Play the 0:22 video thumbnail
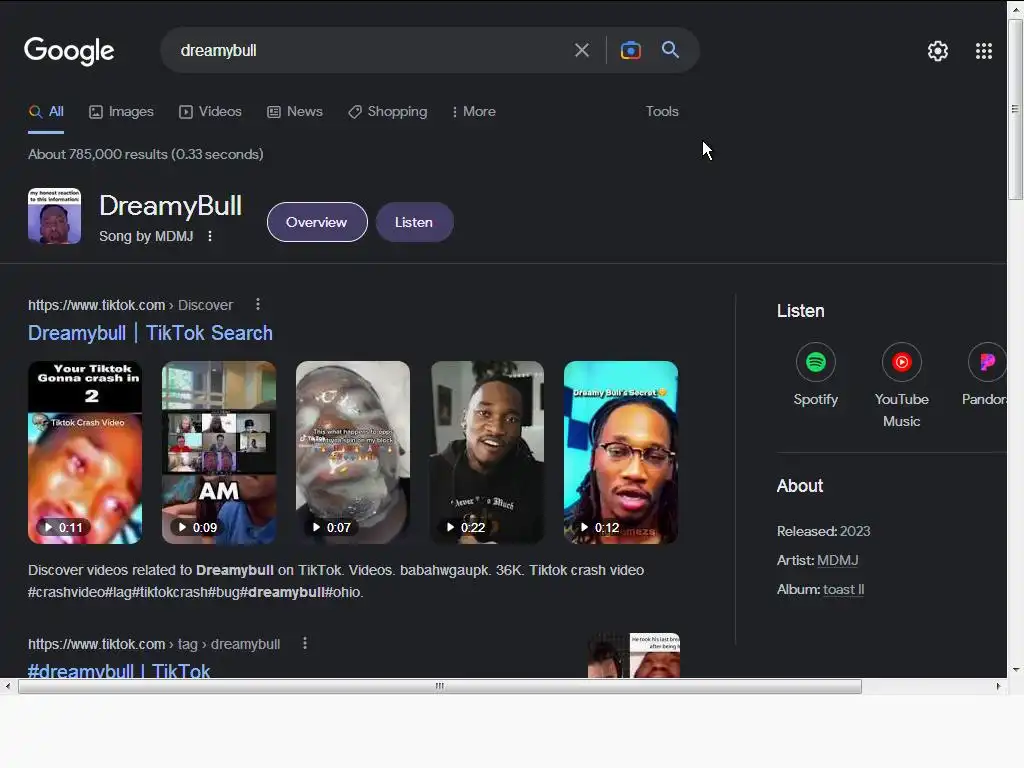1024x768 pixels. point(487,453)
